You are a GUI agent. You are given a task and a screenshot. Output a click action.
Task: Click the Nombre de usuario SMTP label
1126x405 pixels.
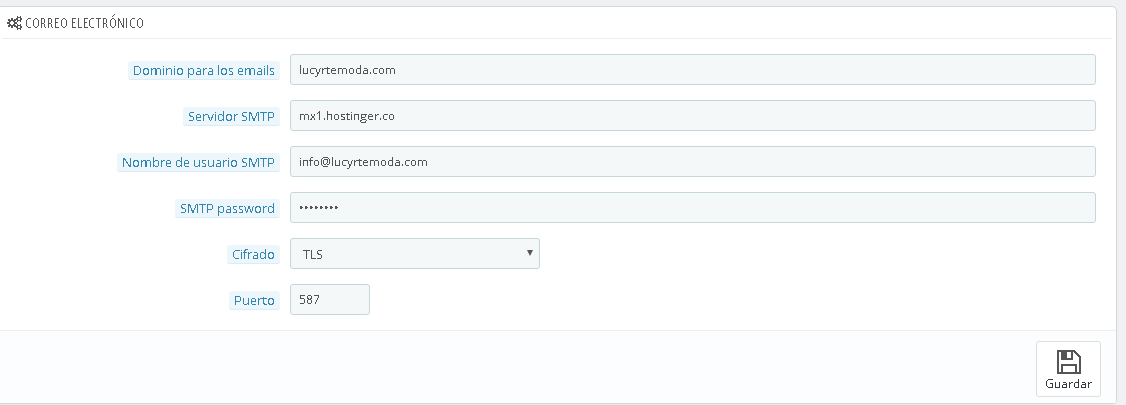198,163
